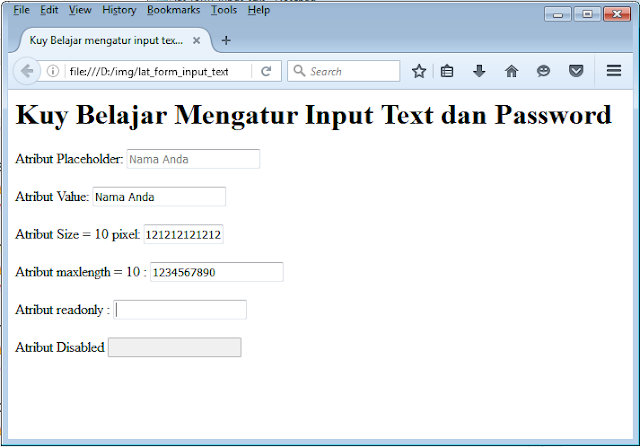Screen dimensions: 640x447
Task: Click the maxlength input with 1234567890
Action: tap(217, 272)
